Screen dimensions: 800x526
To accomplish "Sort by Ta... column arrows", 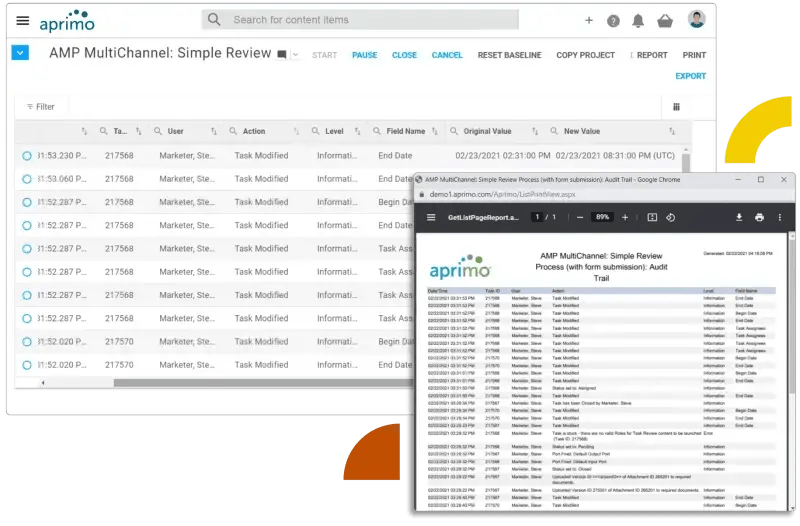I will tap(139, 131).
